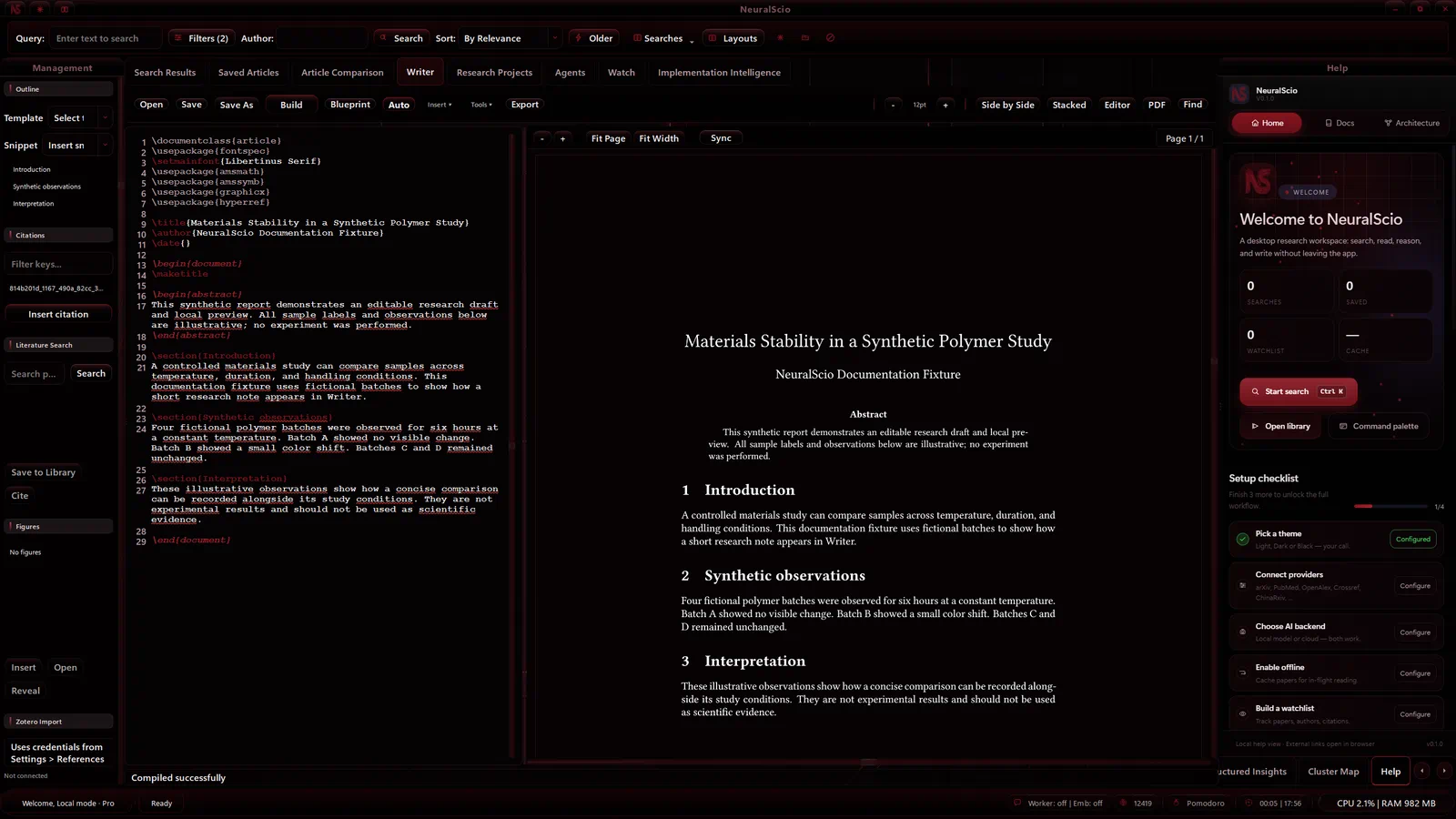The image size is (1456, 819).
Task: Toggle Sync between editor and PDF
Action: tap(721, 138)
